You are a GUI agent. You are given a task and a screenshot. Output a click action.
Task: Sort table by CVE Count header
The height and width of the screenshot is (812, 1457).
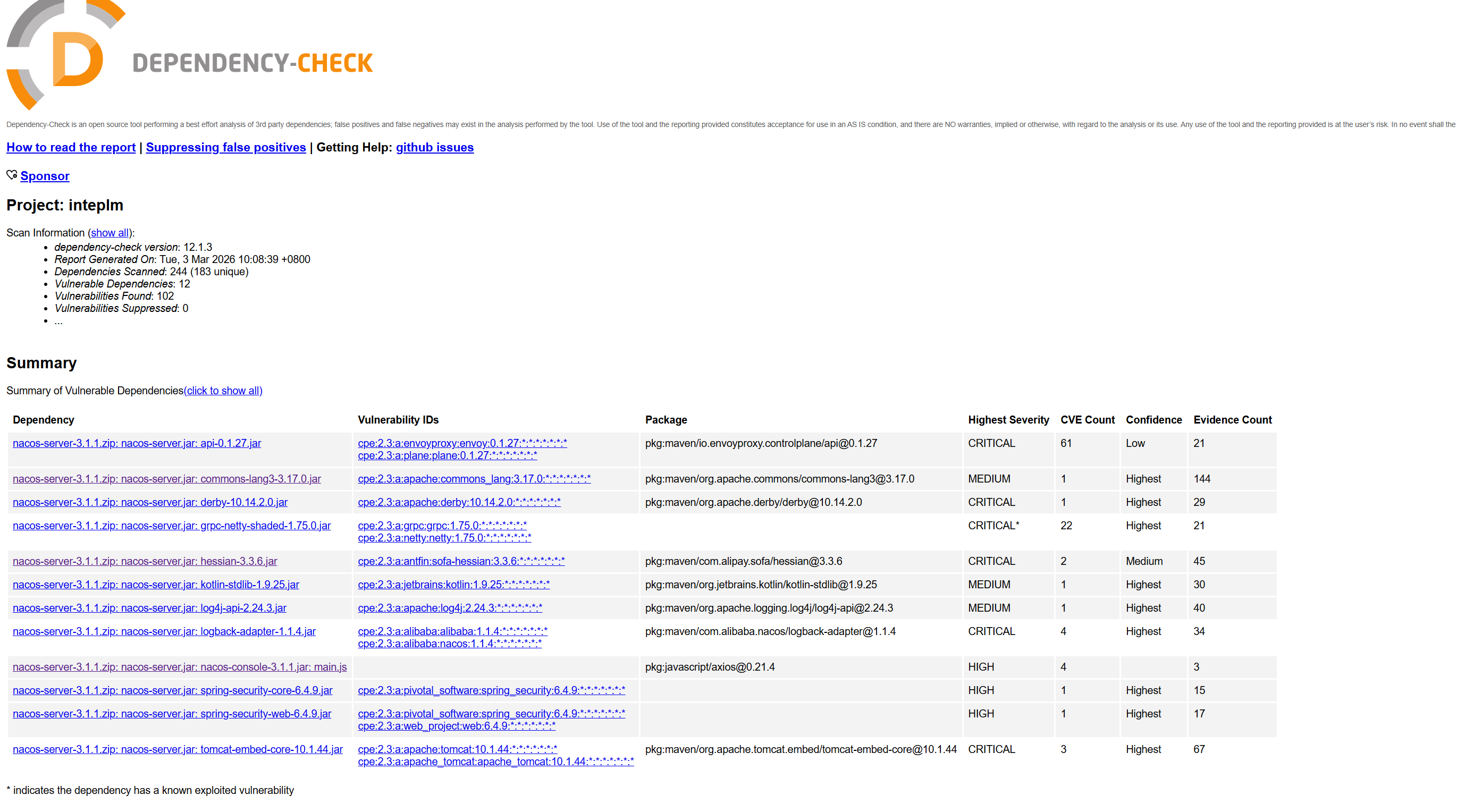click(x=1087, y=420)
